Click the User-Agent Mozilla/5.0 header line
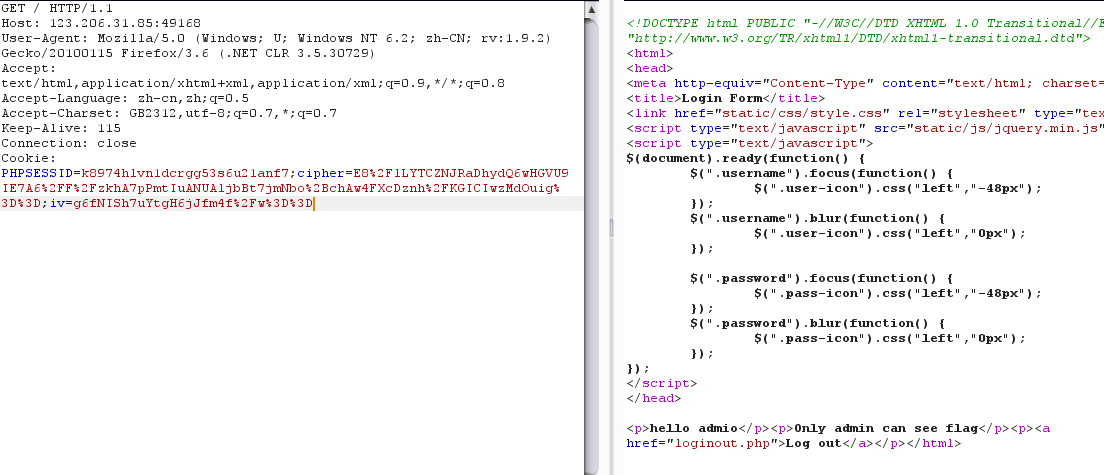The width and height of the screenshot is (1104, 475). coord(276,38)
